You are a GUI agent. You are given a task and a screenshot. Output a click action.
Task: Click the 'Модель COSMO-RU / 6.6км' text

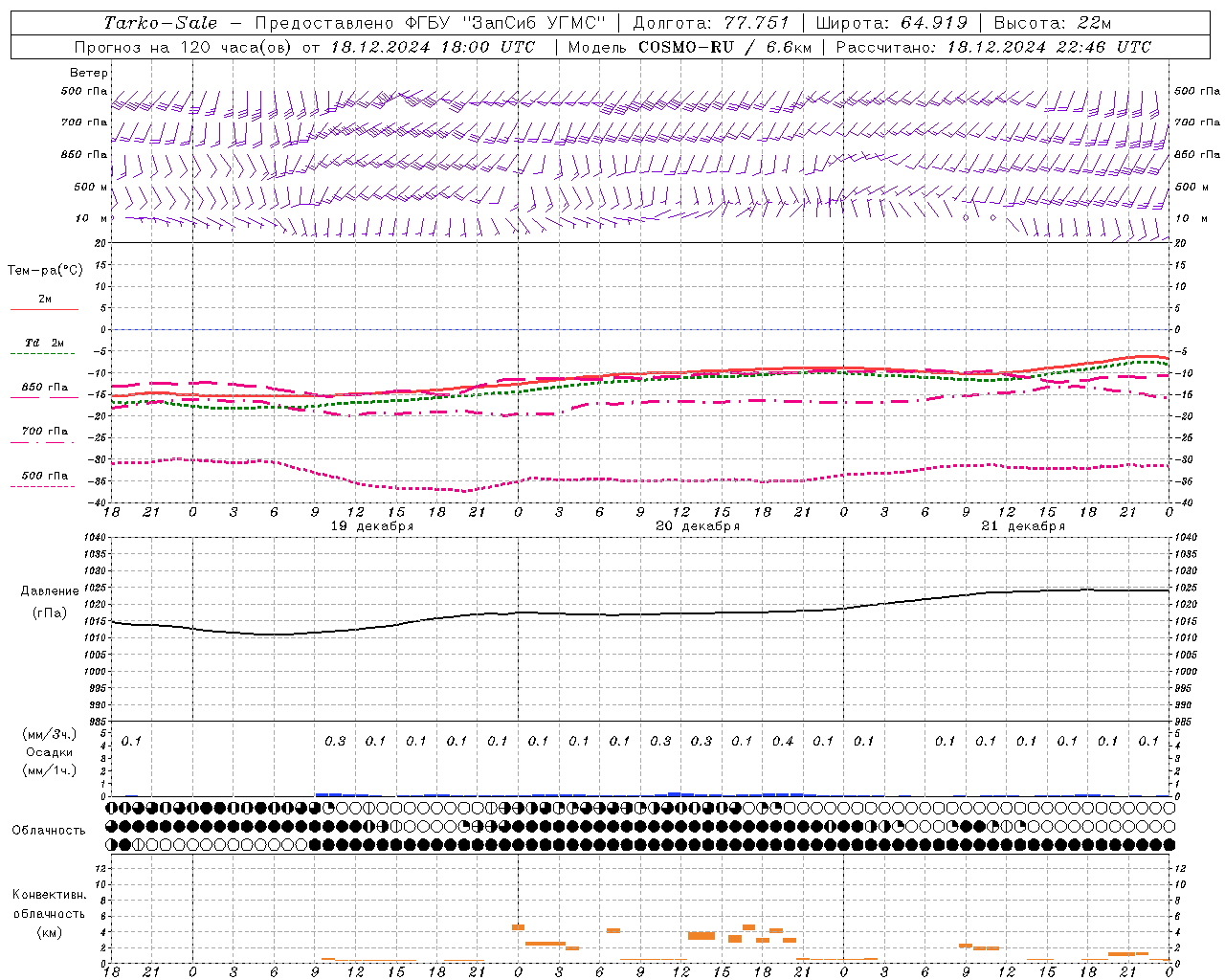[x=690, y=47]
